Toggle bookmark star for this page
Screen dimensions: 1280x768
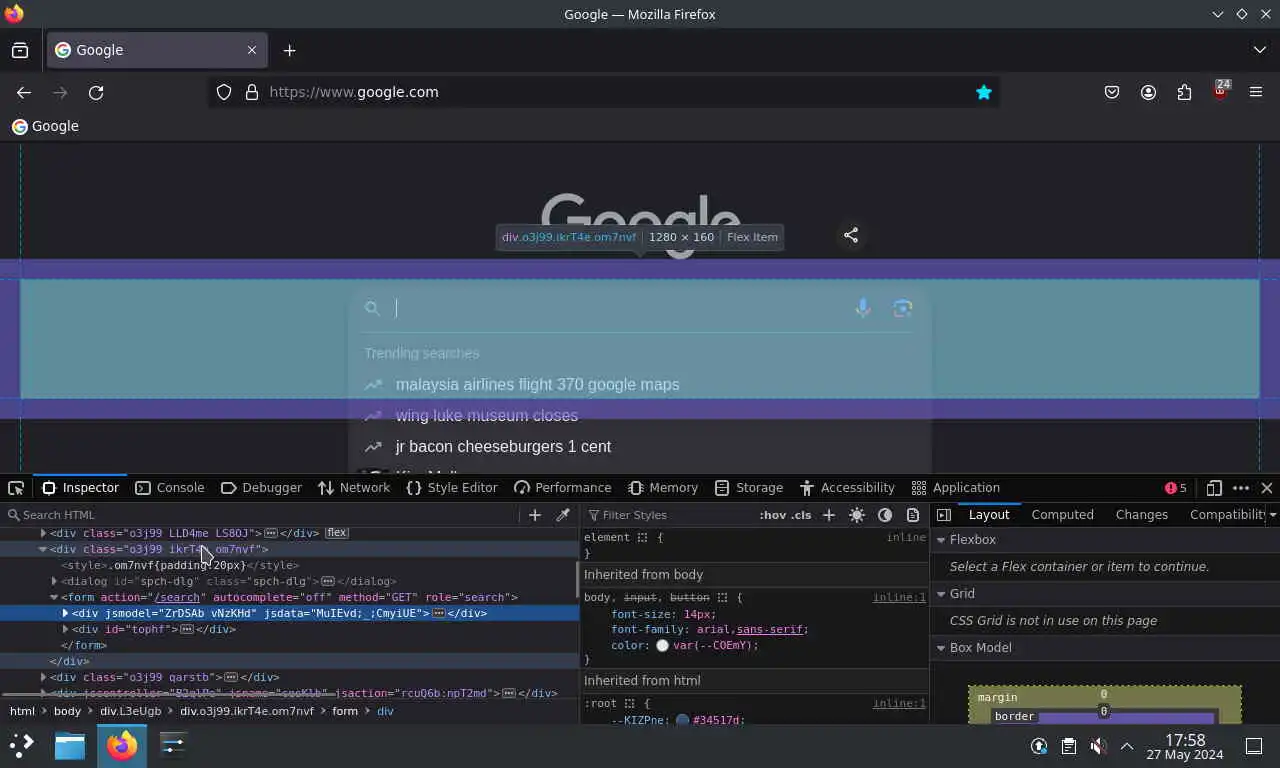[x=984, y=92]
